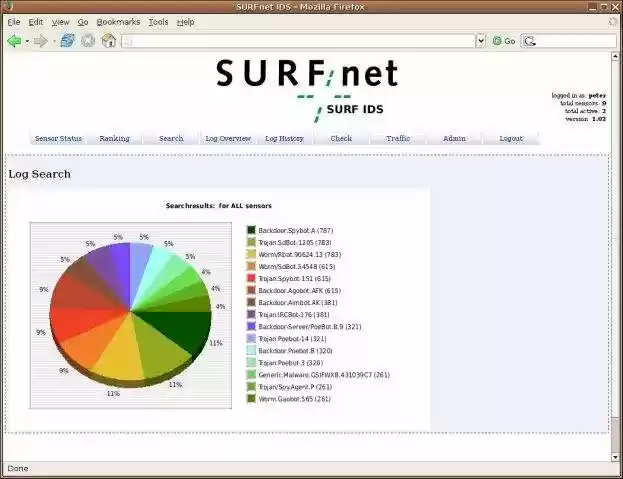Click the Trojan.Poebot-3 mint swatch
This screenshot has width=623, height=479.
251,362
